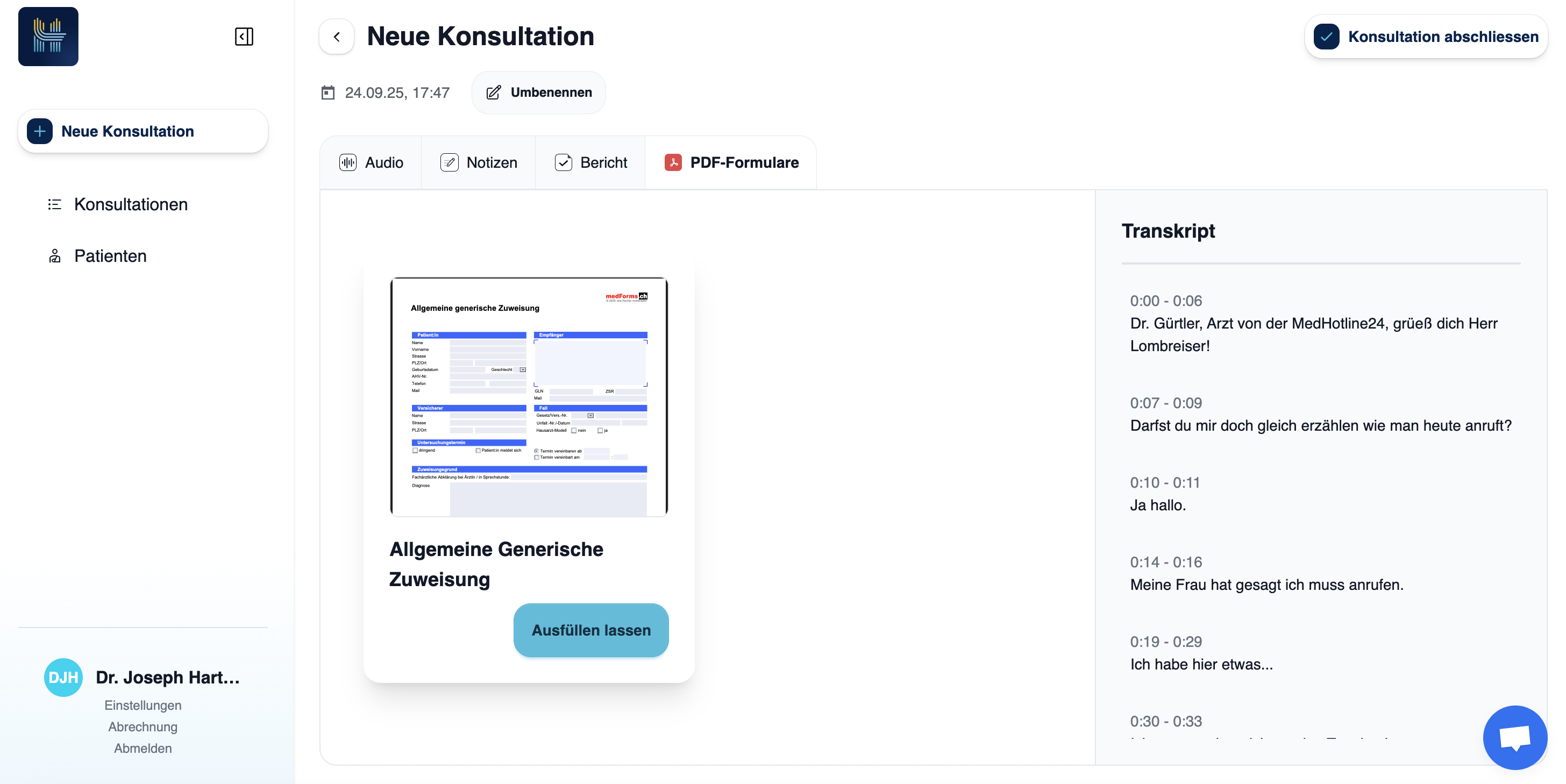This screenshot has height=784, width=1566.
Task: Click Umbenennen to rename consultation
Action: click(x=539, y=92)
